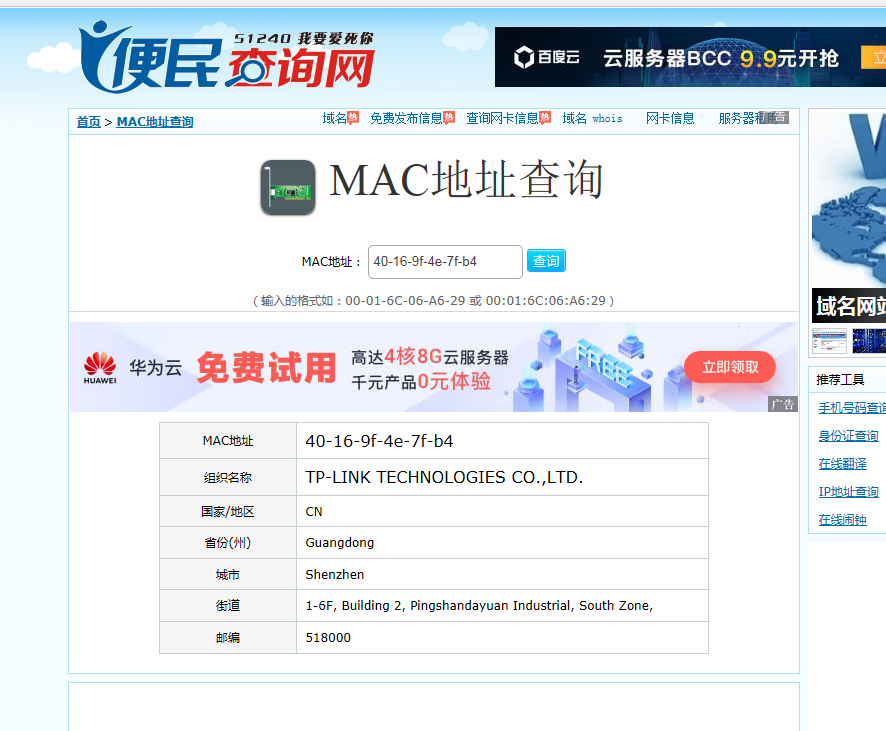Click the blue 查询 button

pos(546,260)
